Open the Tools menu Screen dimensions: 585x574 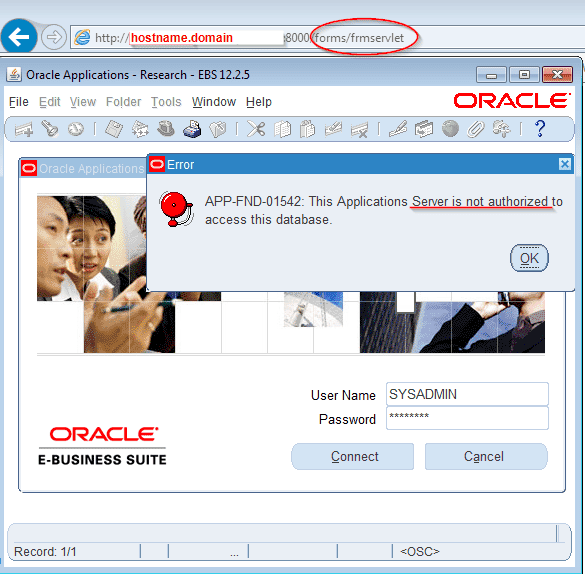(x=166, y=102)
